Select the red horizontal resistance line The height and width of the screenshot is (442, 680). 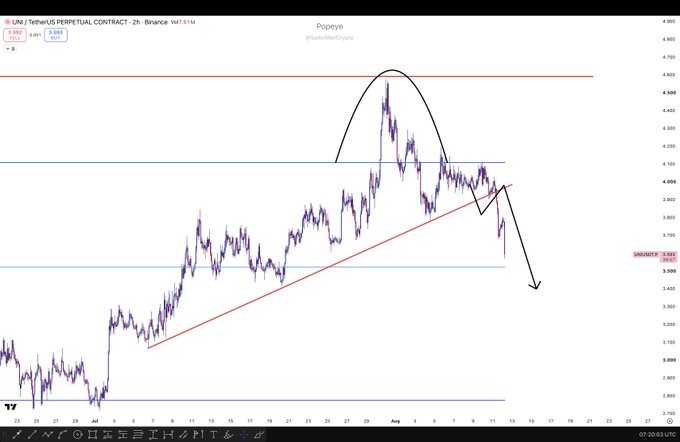297,76
